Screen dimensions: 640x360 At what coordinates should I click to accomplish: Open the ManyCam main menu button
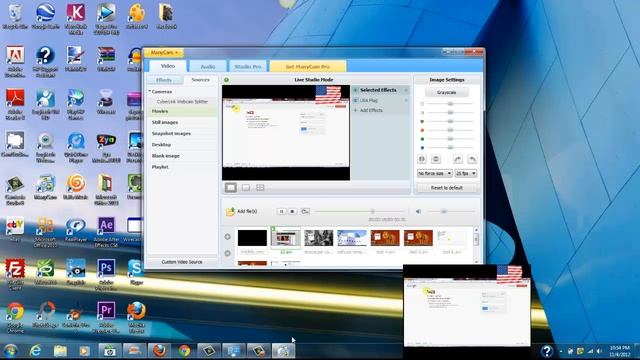coord(164,52)
